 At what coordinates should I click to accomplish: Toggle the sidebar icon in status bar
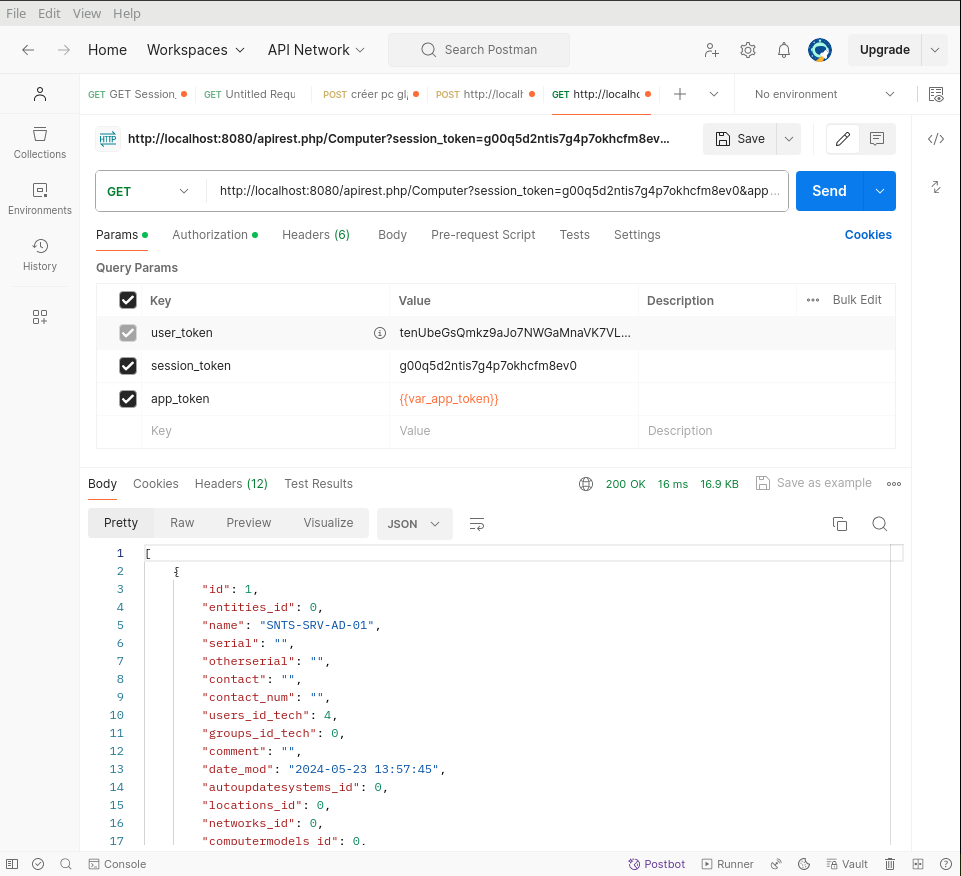[12, 864]
